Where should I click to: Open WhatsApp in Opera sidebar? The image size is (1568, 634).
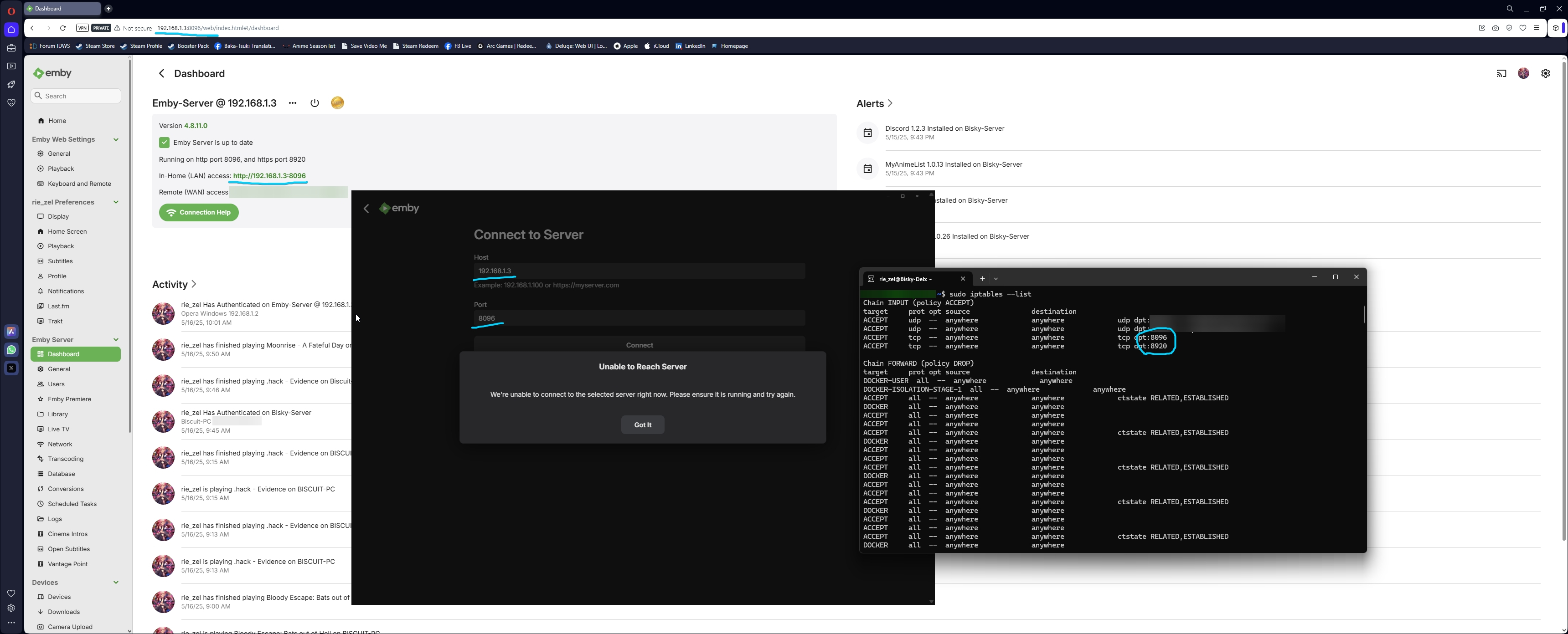(11, 350)
